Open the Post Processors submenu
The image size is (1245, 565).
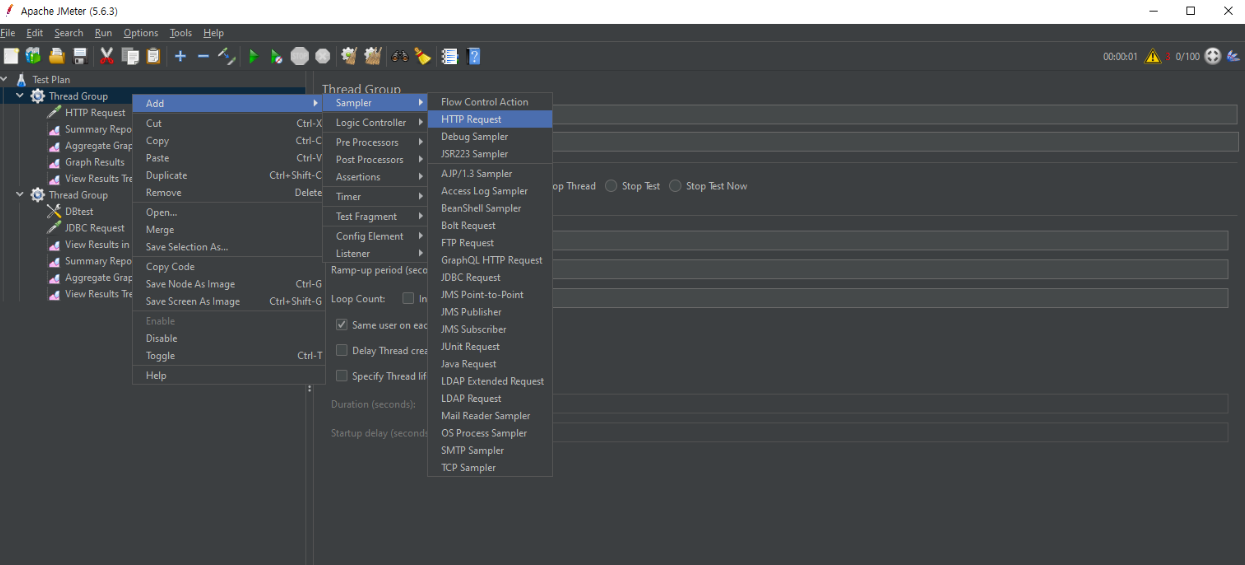(376, 159)
